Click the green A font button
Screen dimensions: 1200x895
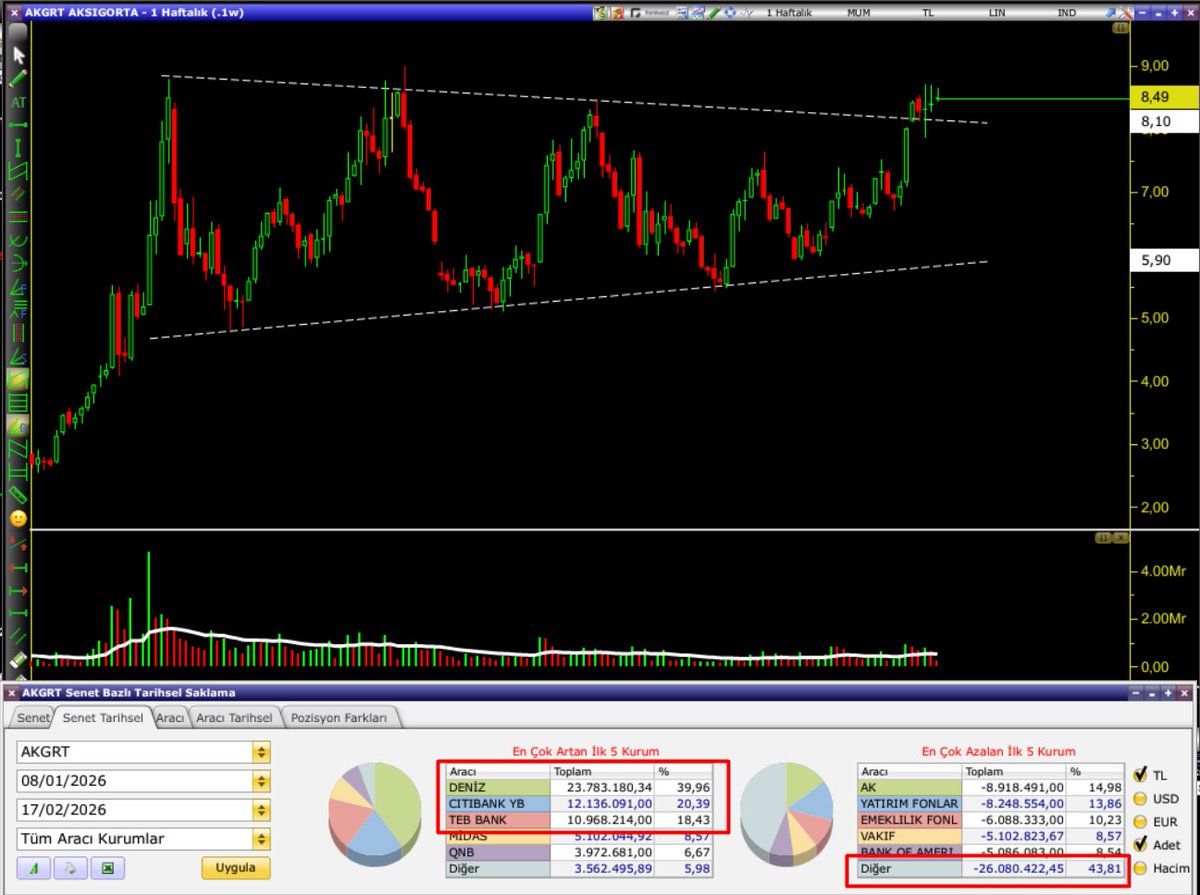pyautogui.click(x=32, y=868)
